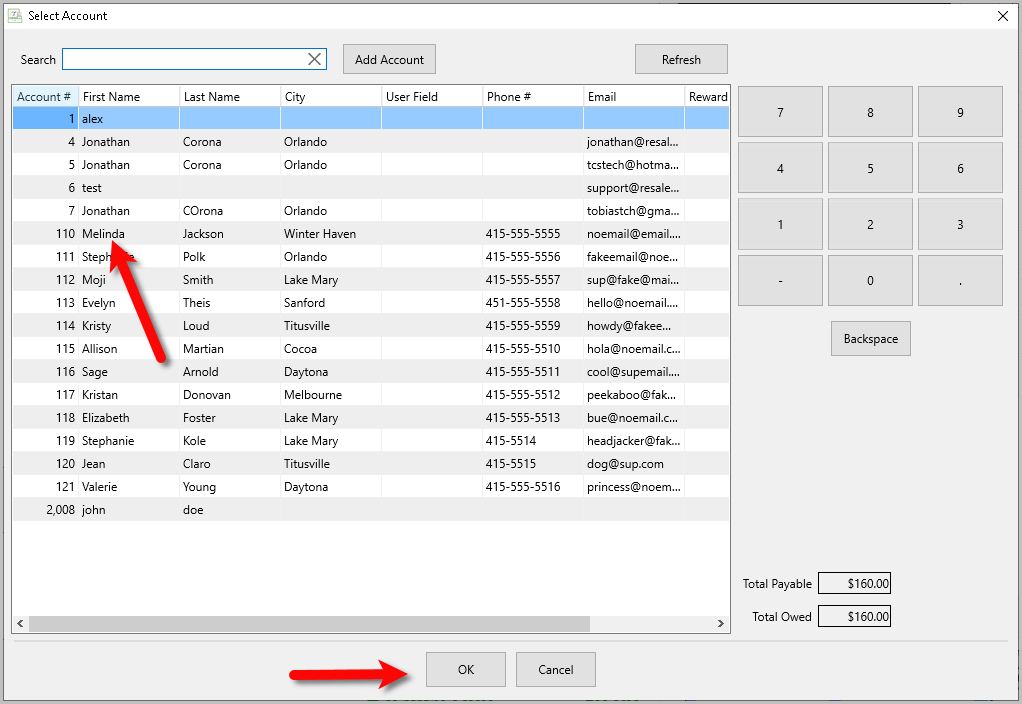This screenshot has width=1022, height=704.
Task: Click the horizontal scrollbar thumb
Action: [309, 624]
